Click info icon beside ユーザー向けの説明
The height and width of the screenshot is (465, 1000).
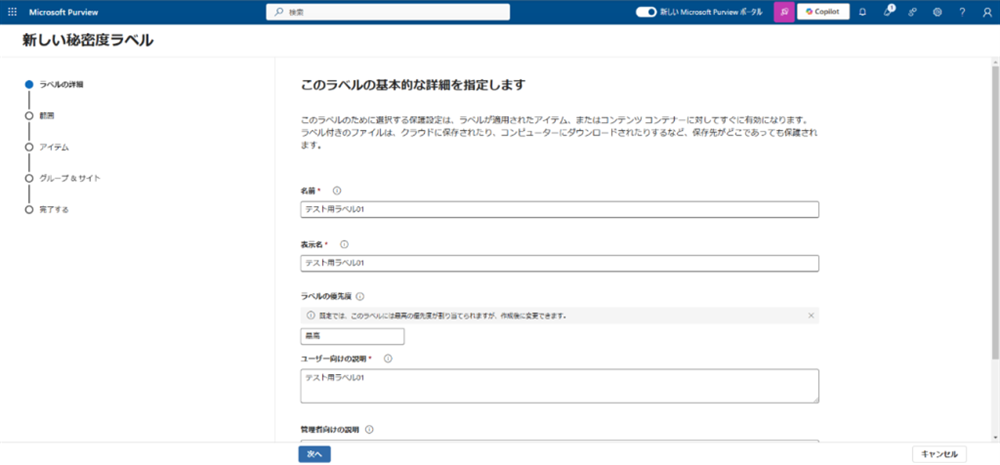(387, 358)
